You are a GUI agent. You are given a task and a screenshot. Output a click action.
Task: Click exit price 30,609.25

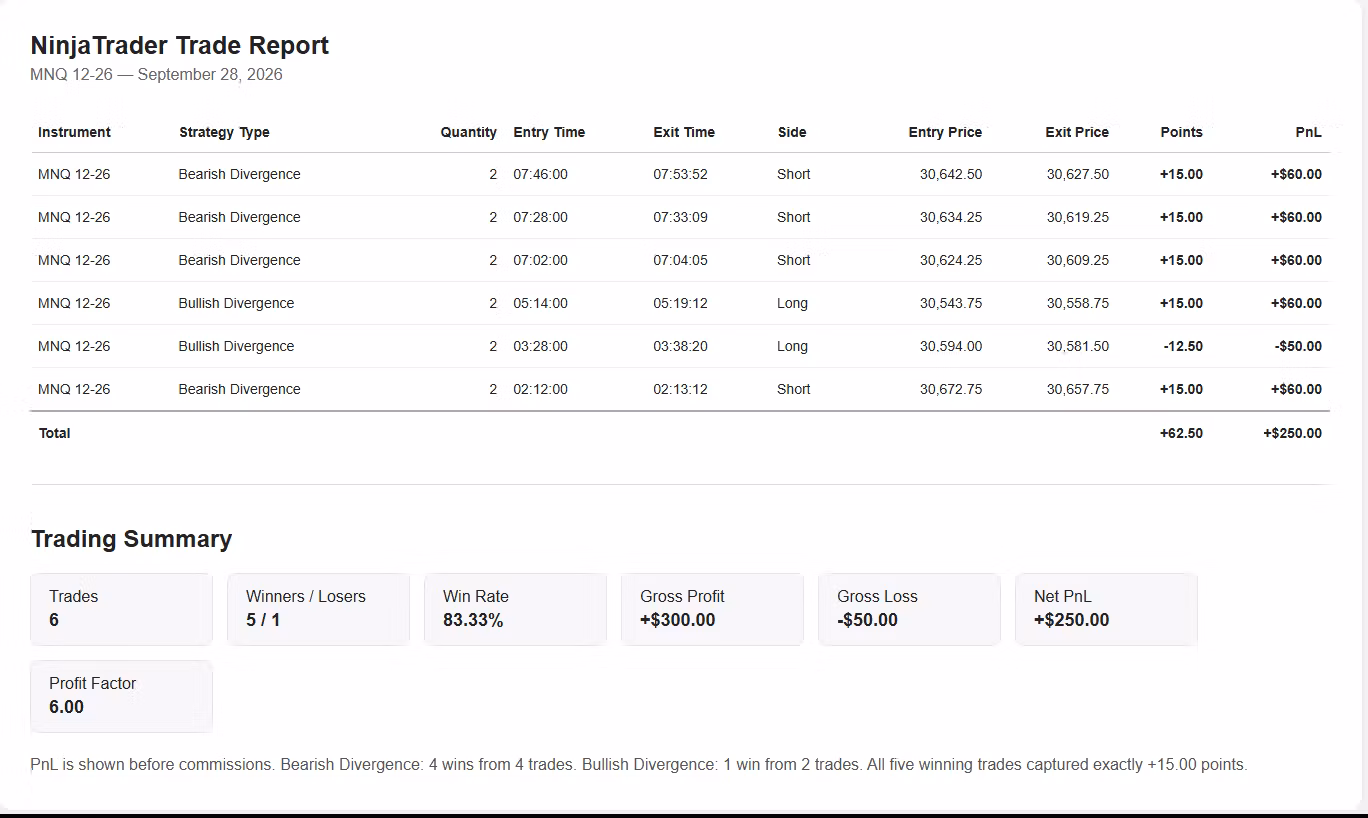(x=1078, y=260)
